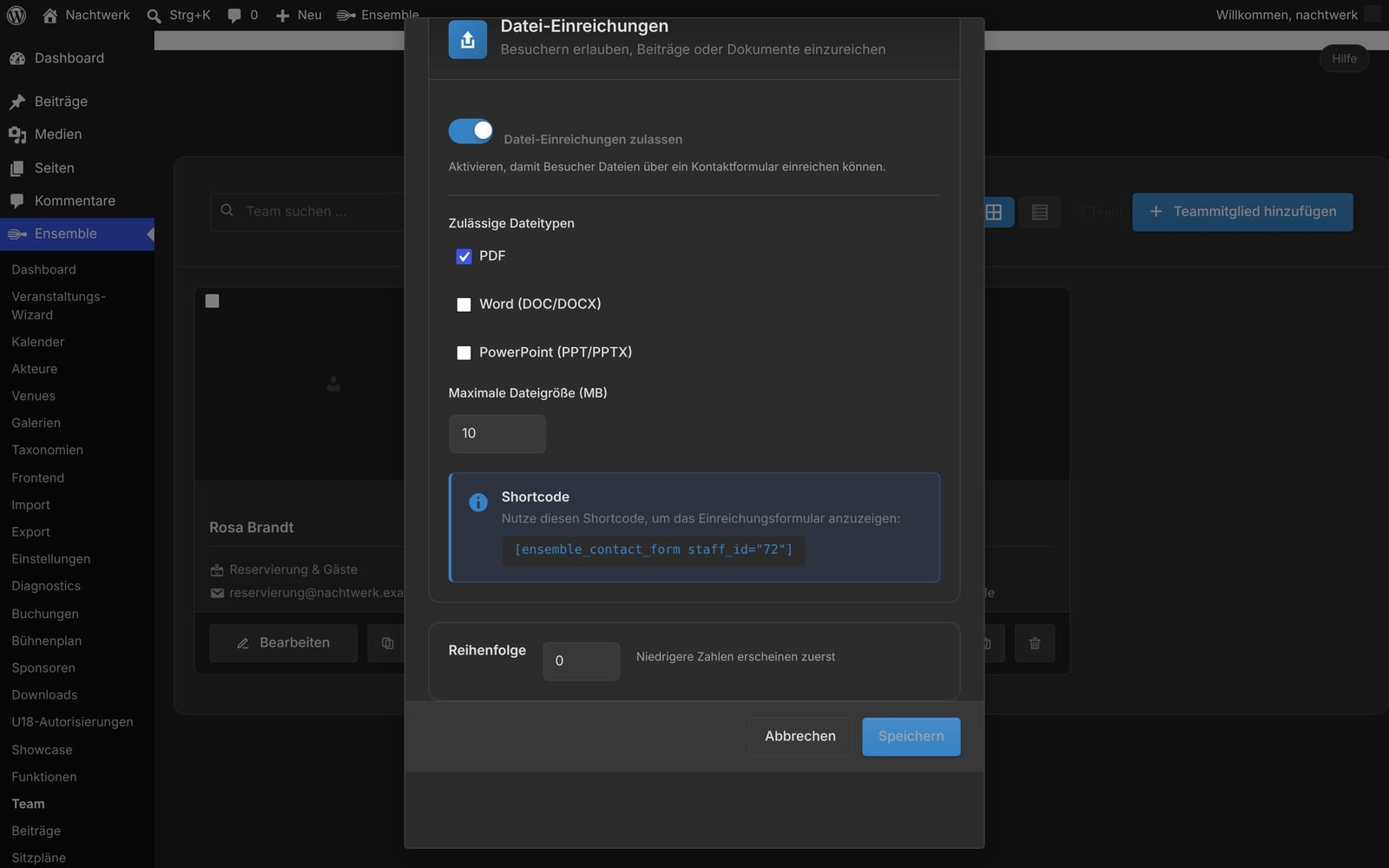This screenshot has height=868, width=1389.
Task: Click the Kommentare bubble icon in sidebar
Action: tap(17, 201)
